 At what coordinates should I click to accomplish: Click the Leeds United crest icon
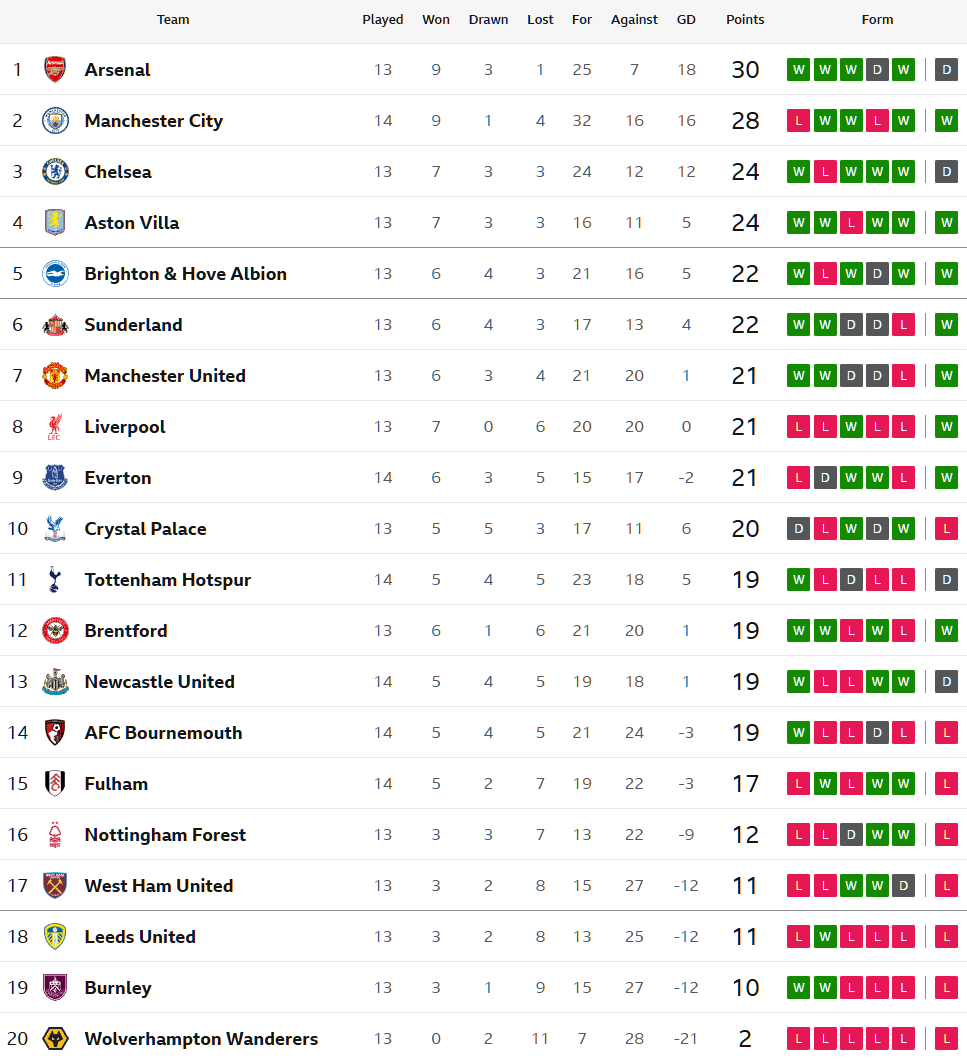[55, 937]
